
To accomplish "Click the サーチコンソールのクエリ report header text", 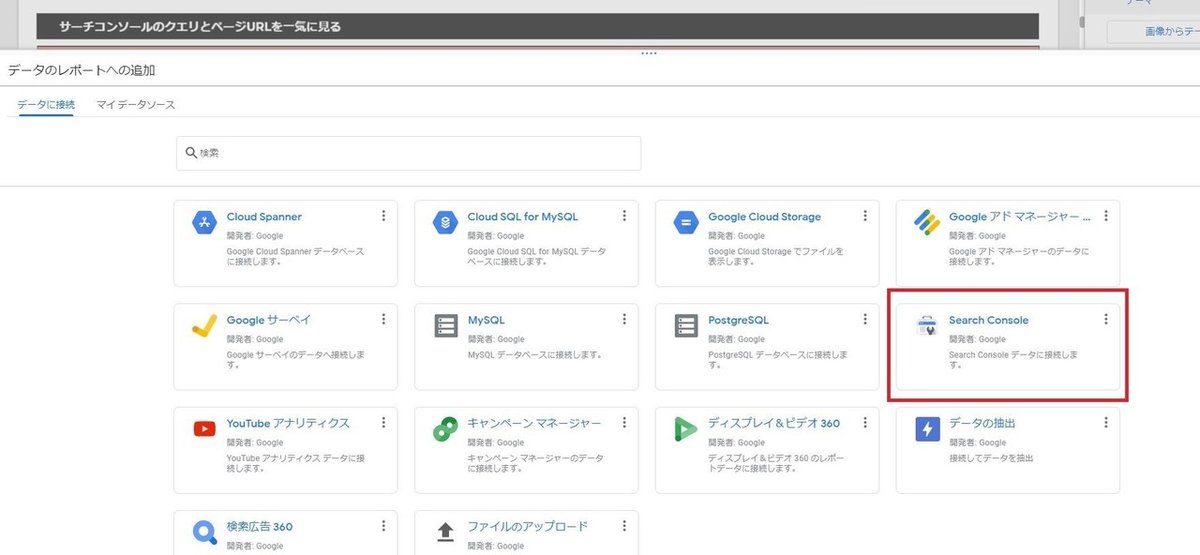I will 200,26.
